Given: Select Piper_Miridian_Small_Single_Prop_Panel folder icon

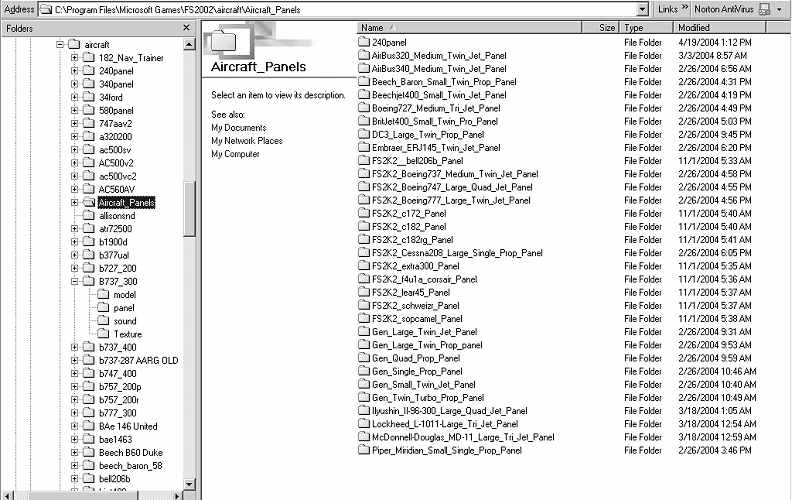Looking at the screenshot, I should 364,449.
